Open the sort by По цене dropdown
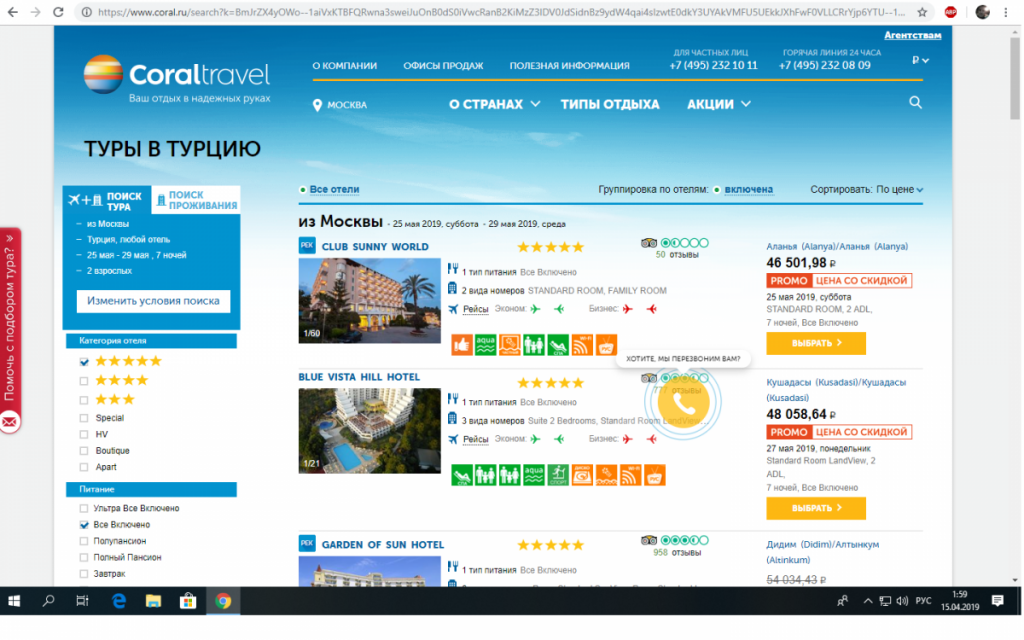The image size is (1024, 640). pyautogui.click(x=899, y=189)
